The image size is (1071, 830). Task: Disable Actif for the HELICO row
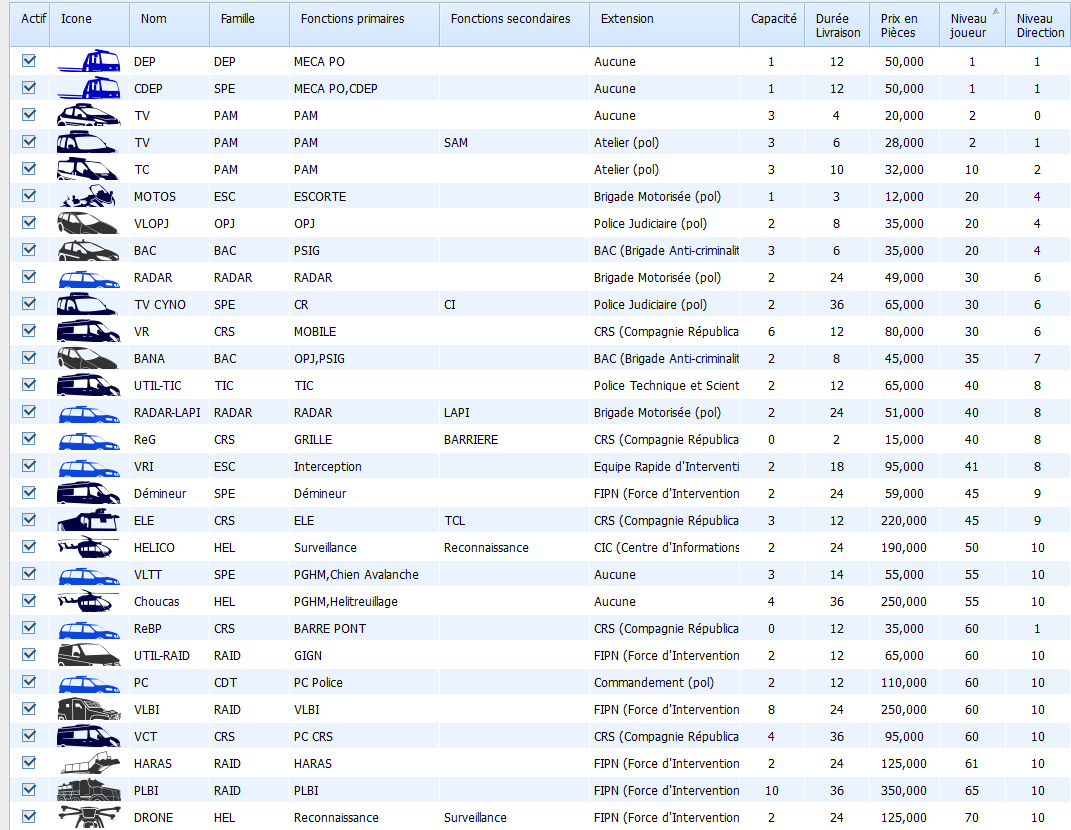[x=29, y=547]
